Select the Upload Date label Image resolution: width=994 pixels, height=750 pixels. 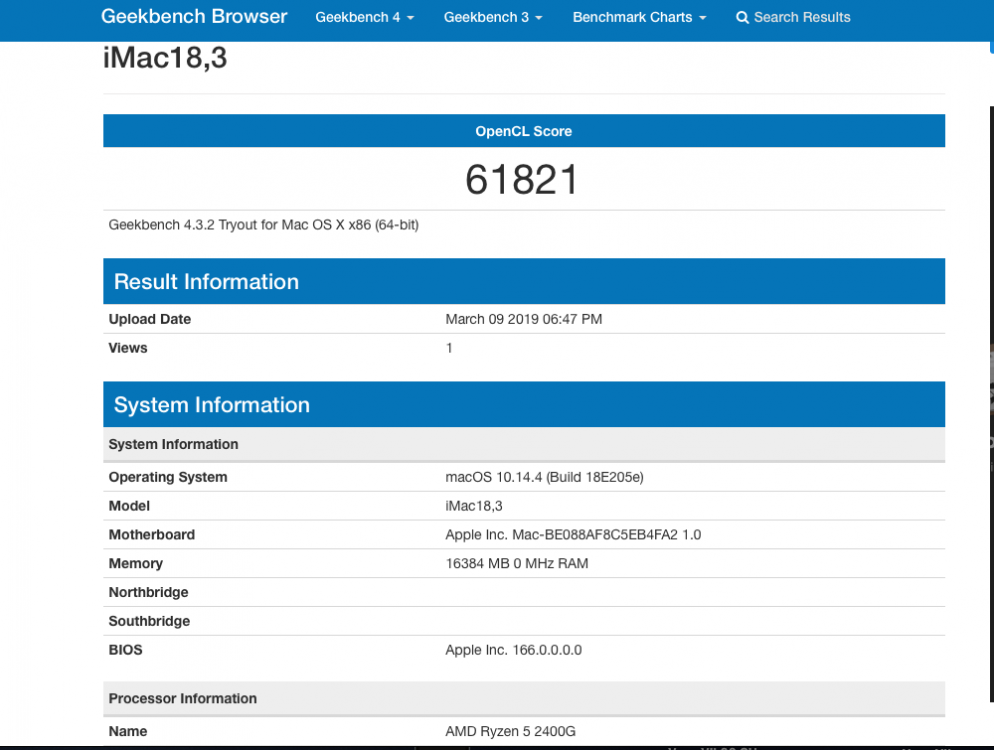click(x=150, y=319)
